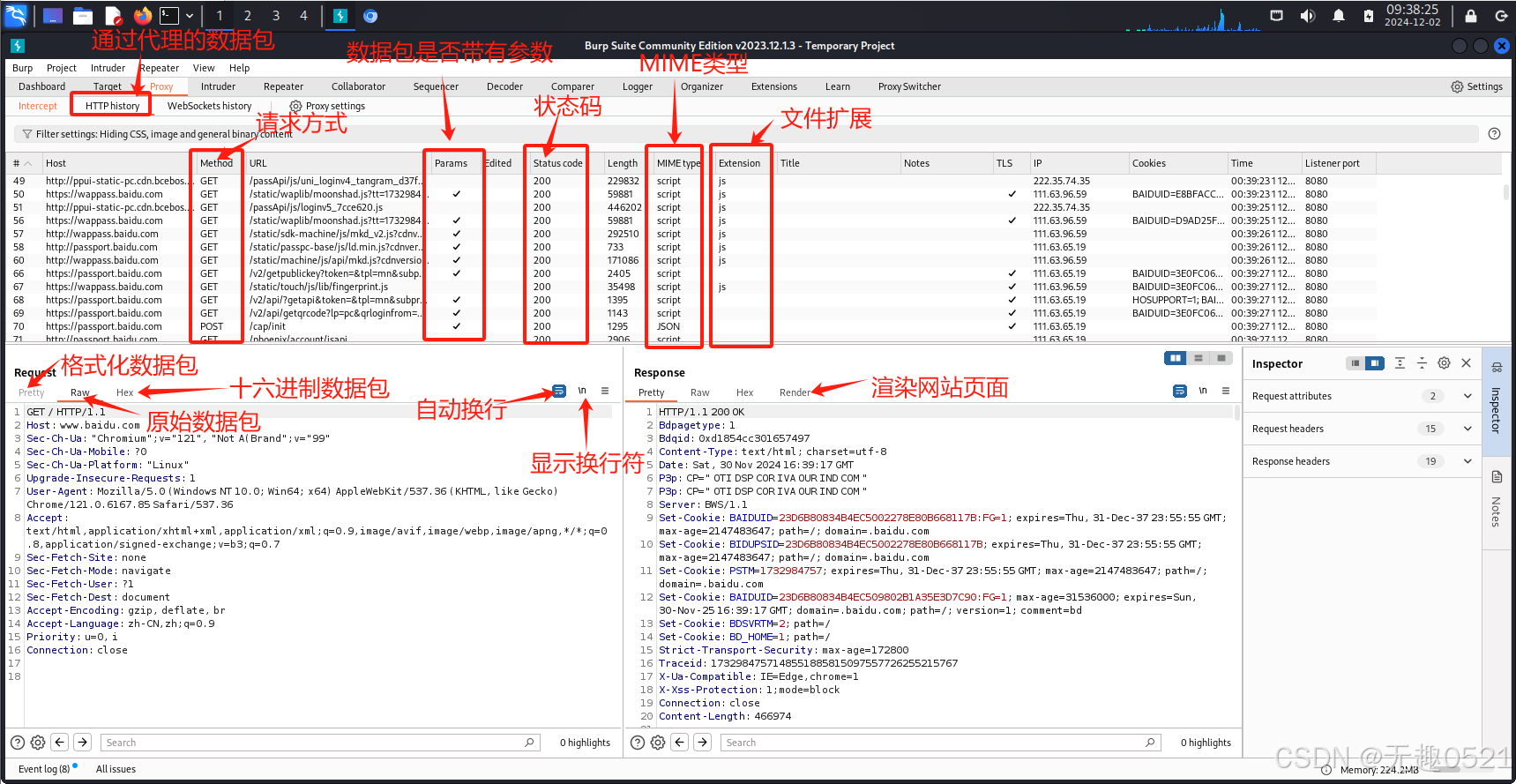Open filter settings bar

pyautogui.click(x=745, y=134)
